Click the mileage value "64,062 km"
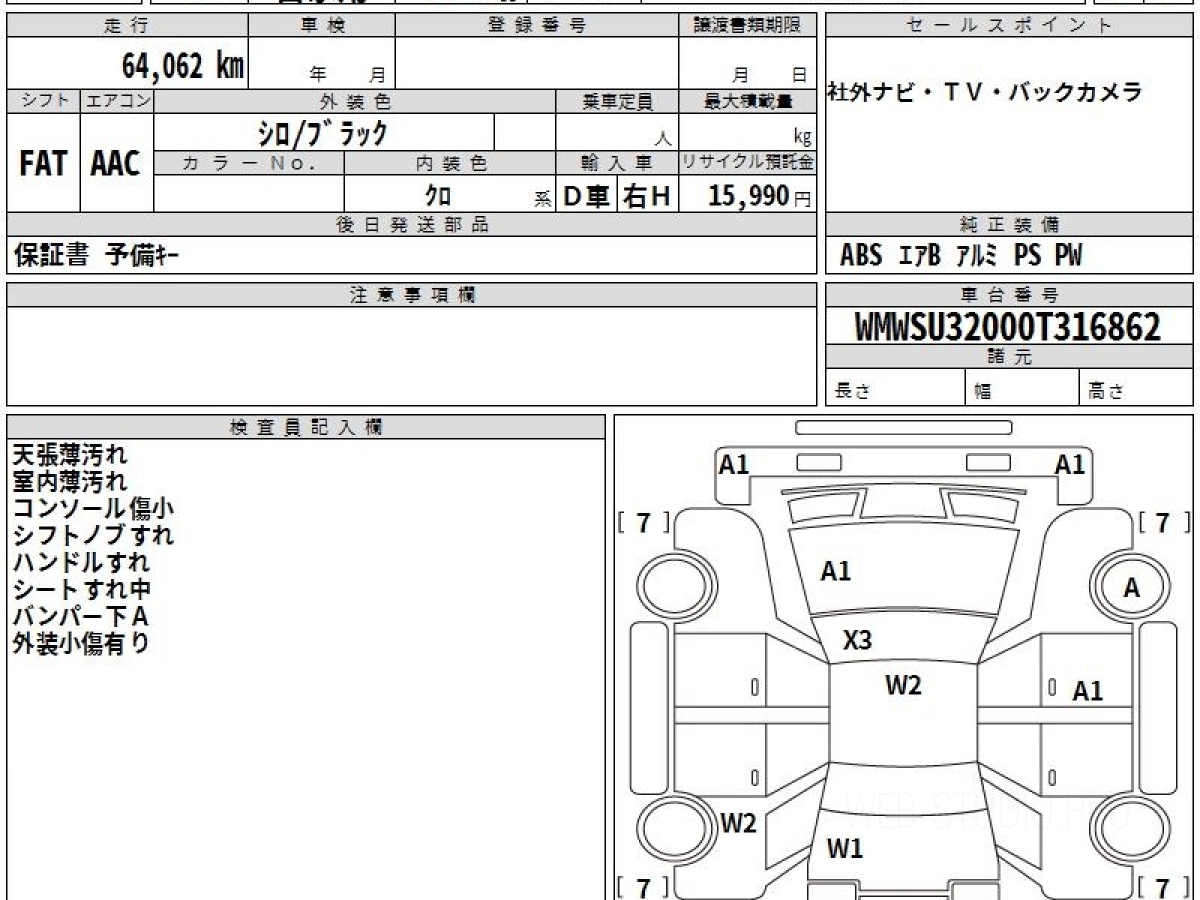1200x900 pixels. pyautogui.click(x=183, y=66)
